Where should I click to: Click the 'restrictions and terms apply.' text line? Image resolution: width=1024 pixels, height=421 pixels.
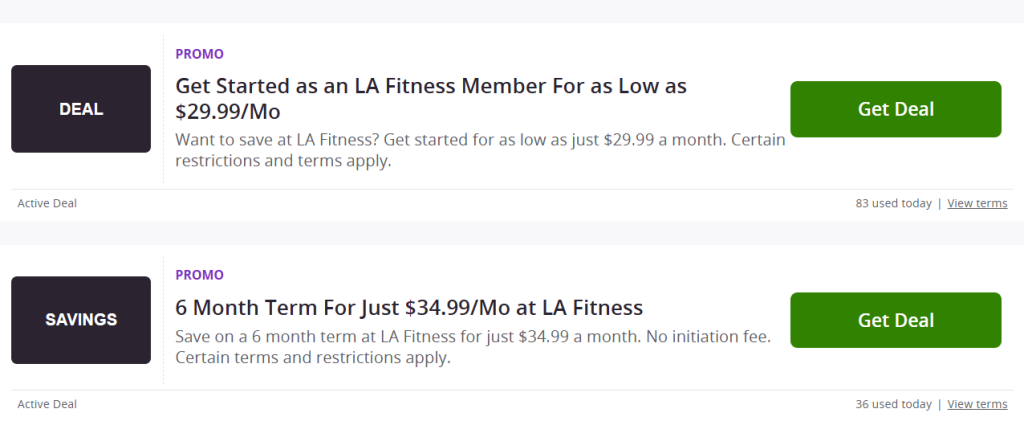[x=283, y=161]
